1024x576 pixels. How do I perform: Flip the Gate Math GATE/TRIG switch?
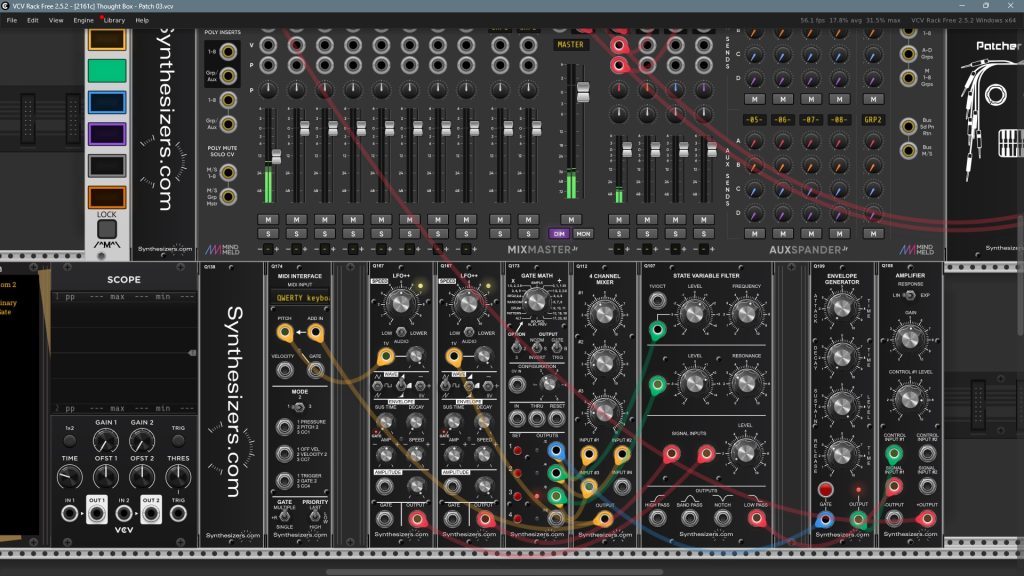pos(557,348)
